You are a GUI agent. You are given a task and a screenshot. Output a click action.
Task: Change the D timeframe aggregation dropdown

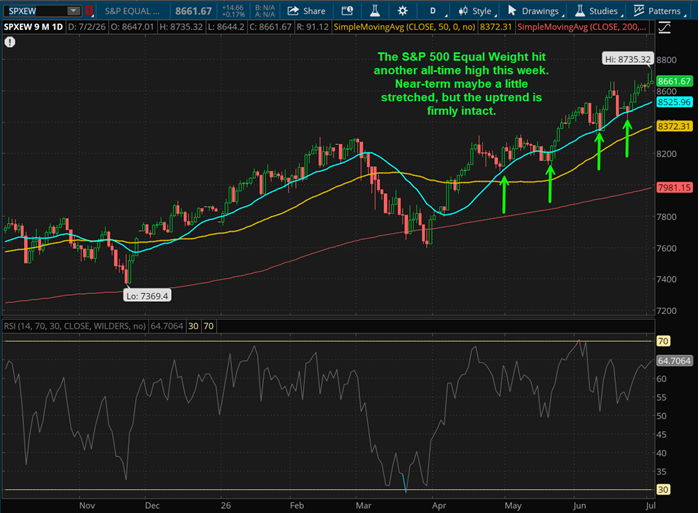(435, 11)
